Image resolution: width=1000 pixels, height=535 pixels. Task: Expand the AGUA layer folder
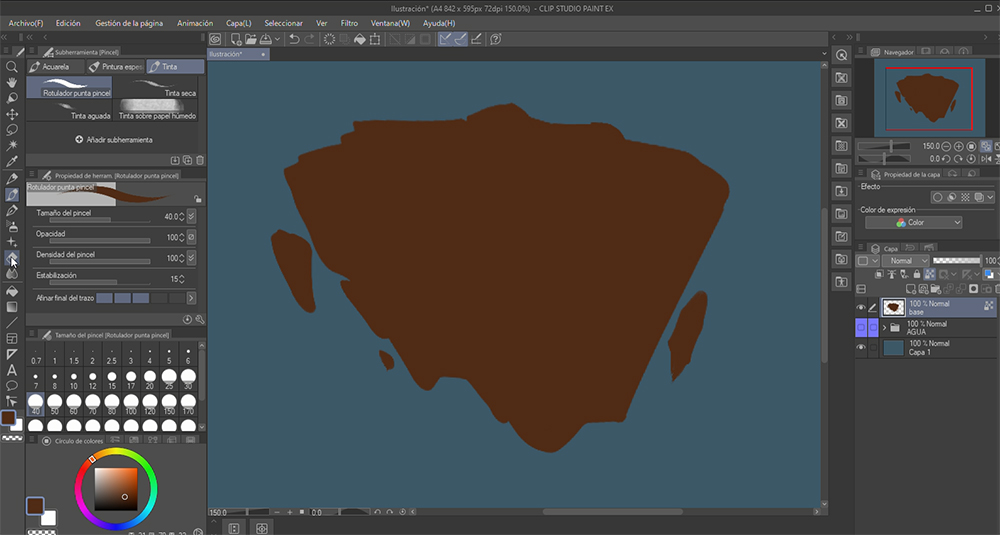(884, 328)
